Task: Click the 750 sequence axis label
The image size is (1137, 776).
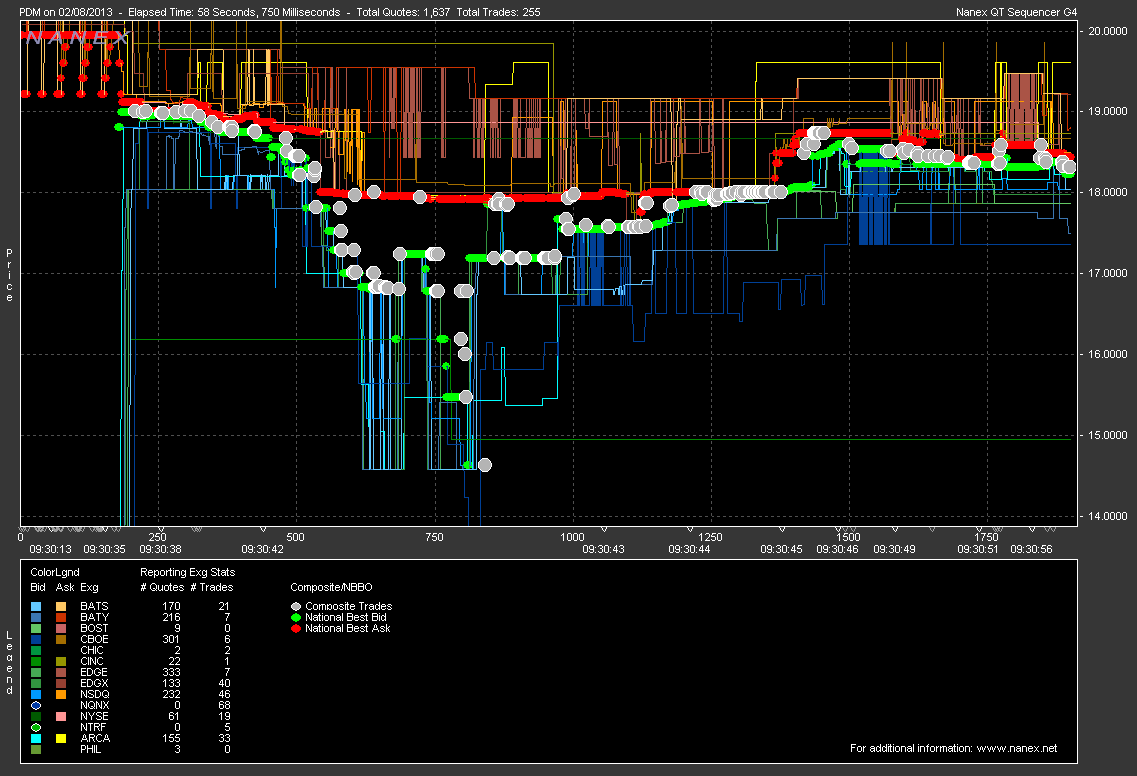Action: click(434, 537)
